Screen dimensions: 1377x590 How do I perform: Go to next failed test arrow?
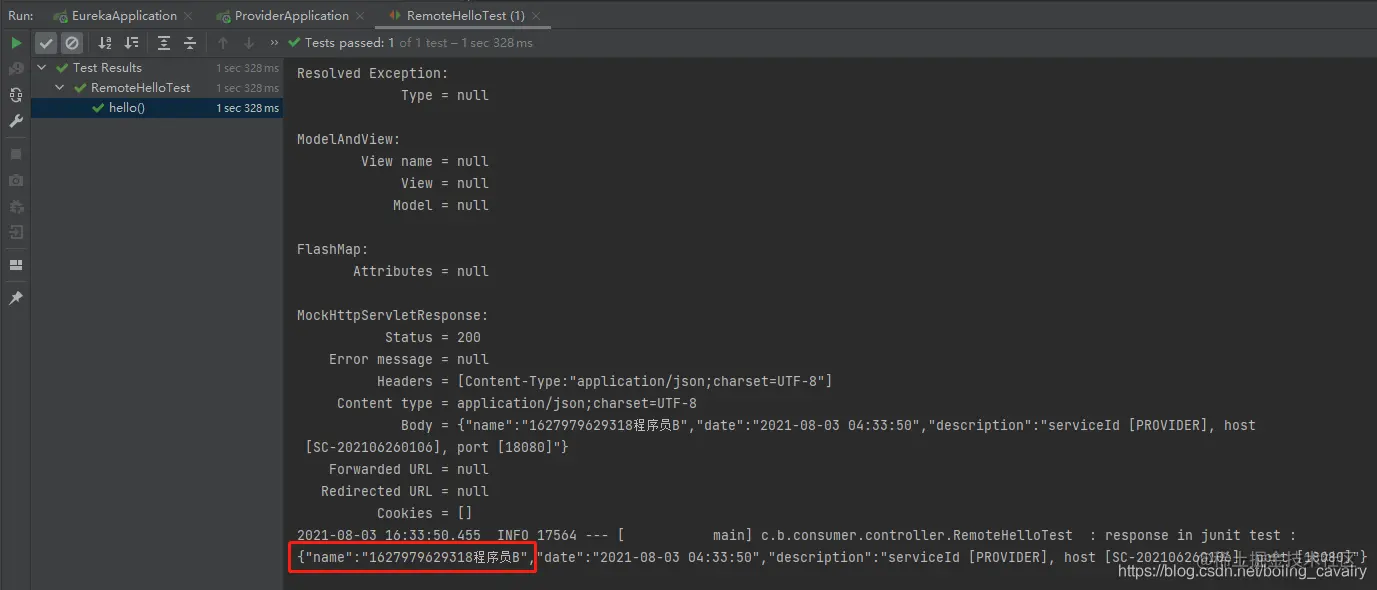coord(249,43)
